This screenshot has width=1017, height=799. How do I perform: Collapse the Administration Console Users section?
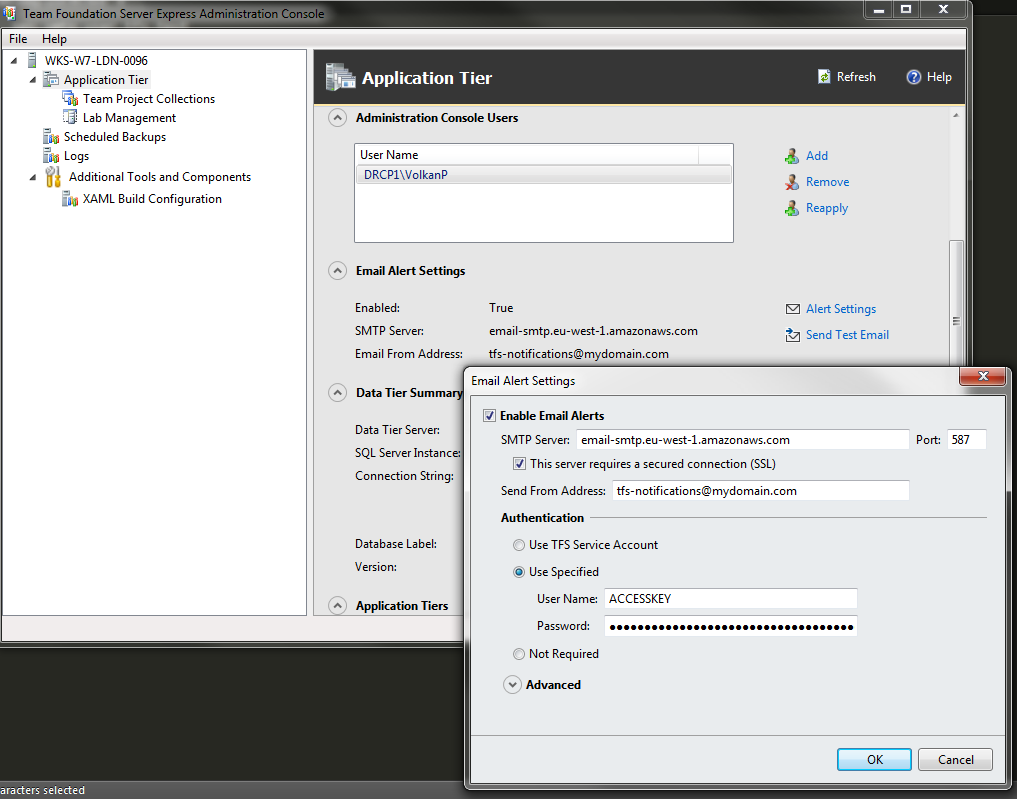(x=338, y=118)
